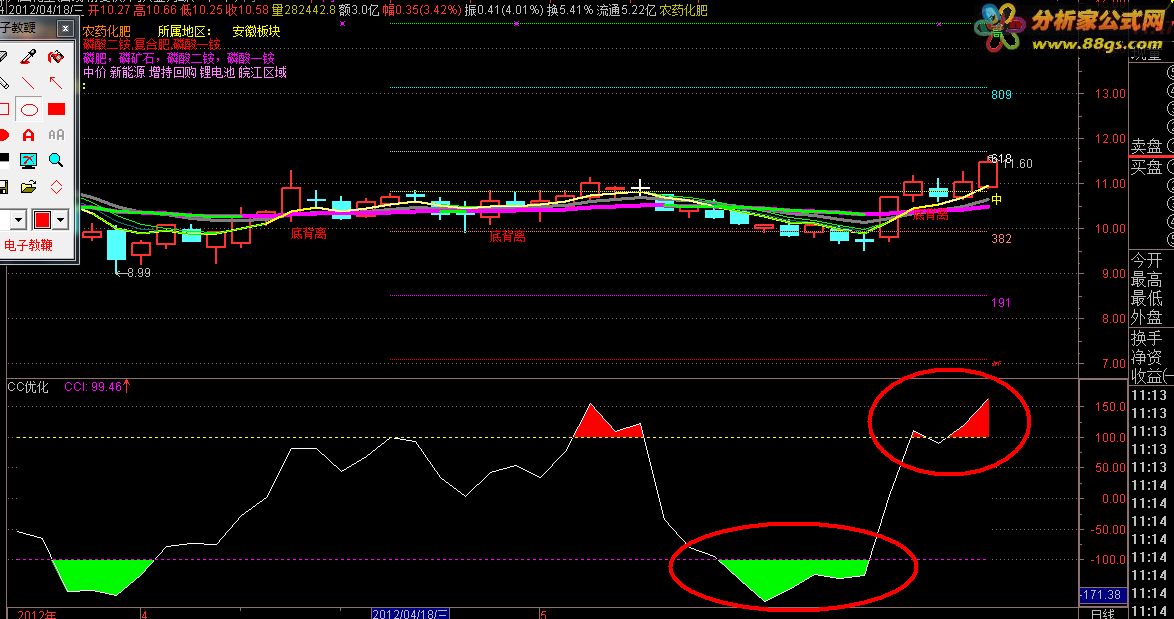1174x619 pixels.
Task: Click the 增持回购 concept tag
Action: tap(173, 73)
